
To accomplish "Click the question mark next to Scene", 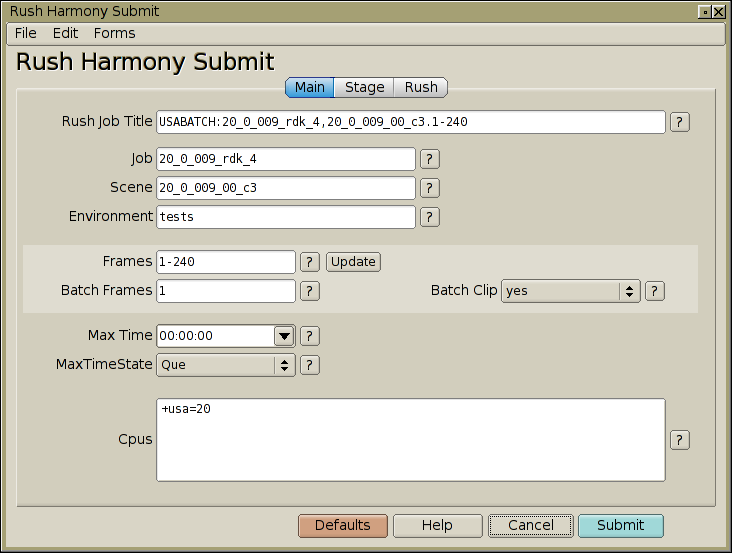I will click(x=429, y=188).
